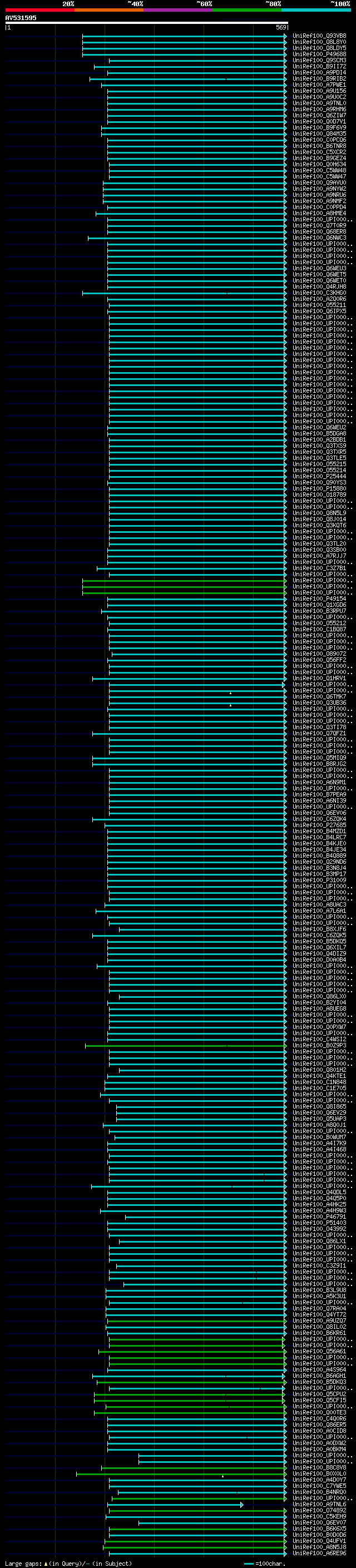This screenshot has height=1568, width=356.
Task: Select hit label UniRef100_A8N5J8
Action: (319, 1547)
